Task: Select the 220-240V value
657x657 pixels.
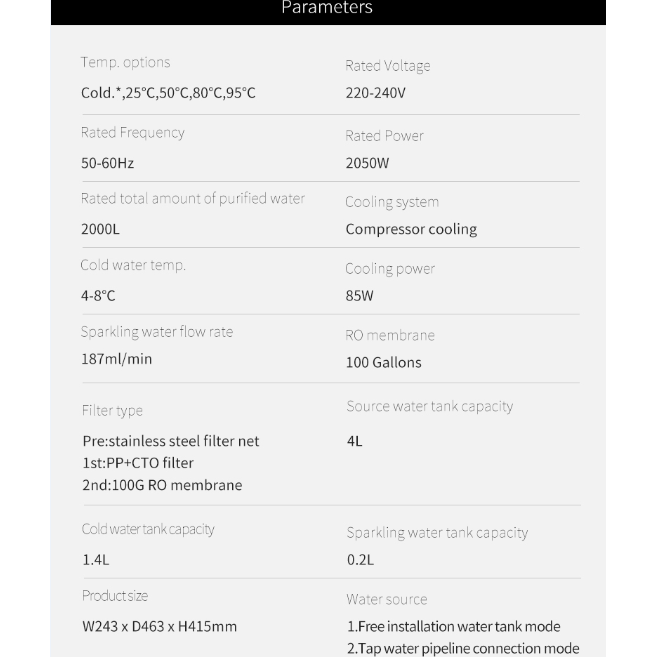Action: pos(375,93)
